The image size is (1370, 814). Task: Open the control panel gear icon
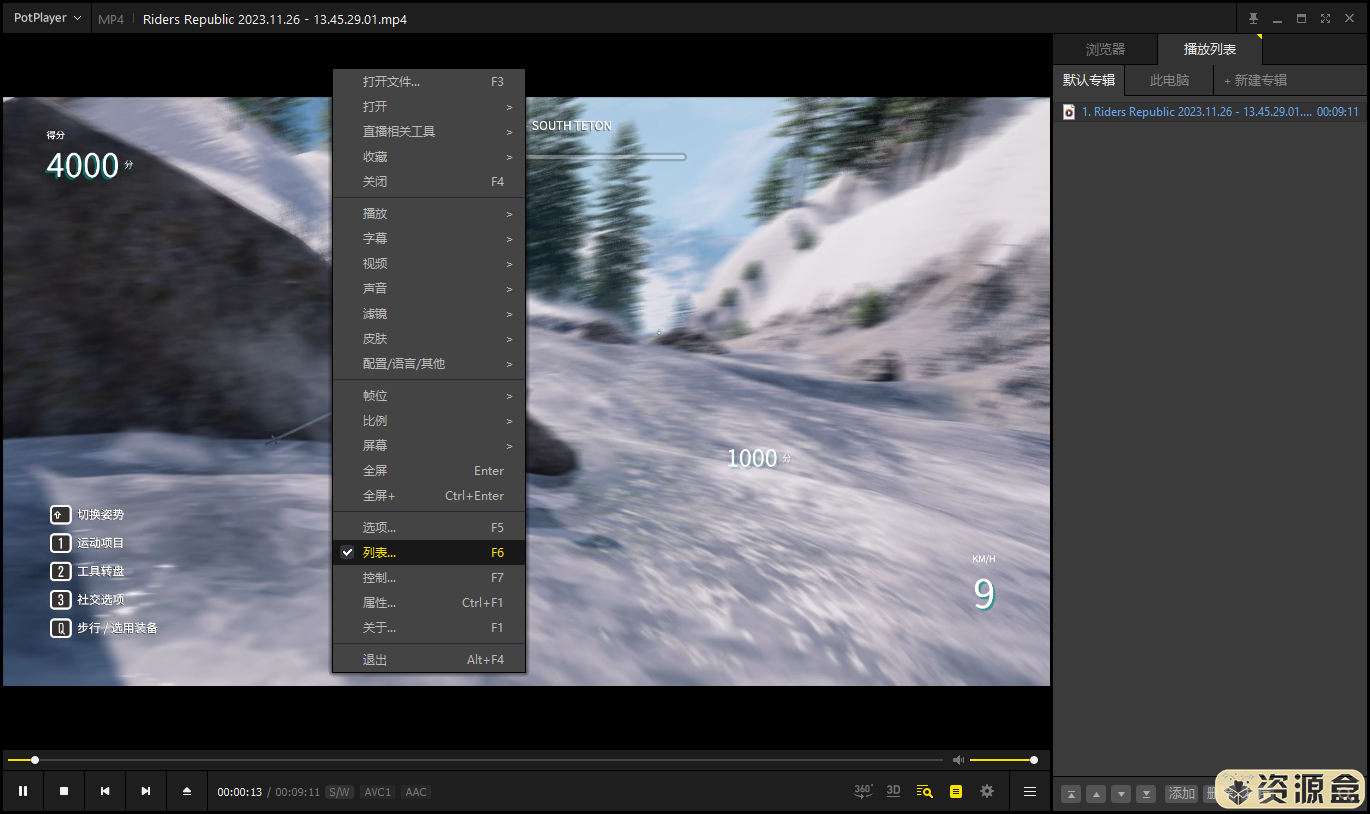[x=987, y=791]
